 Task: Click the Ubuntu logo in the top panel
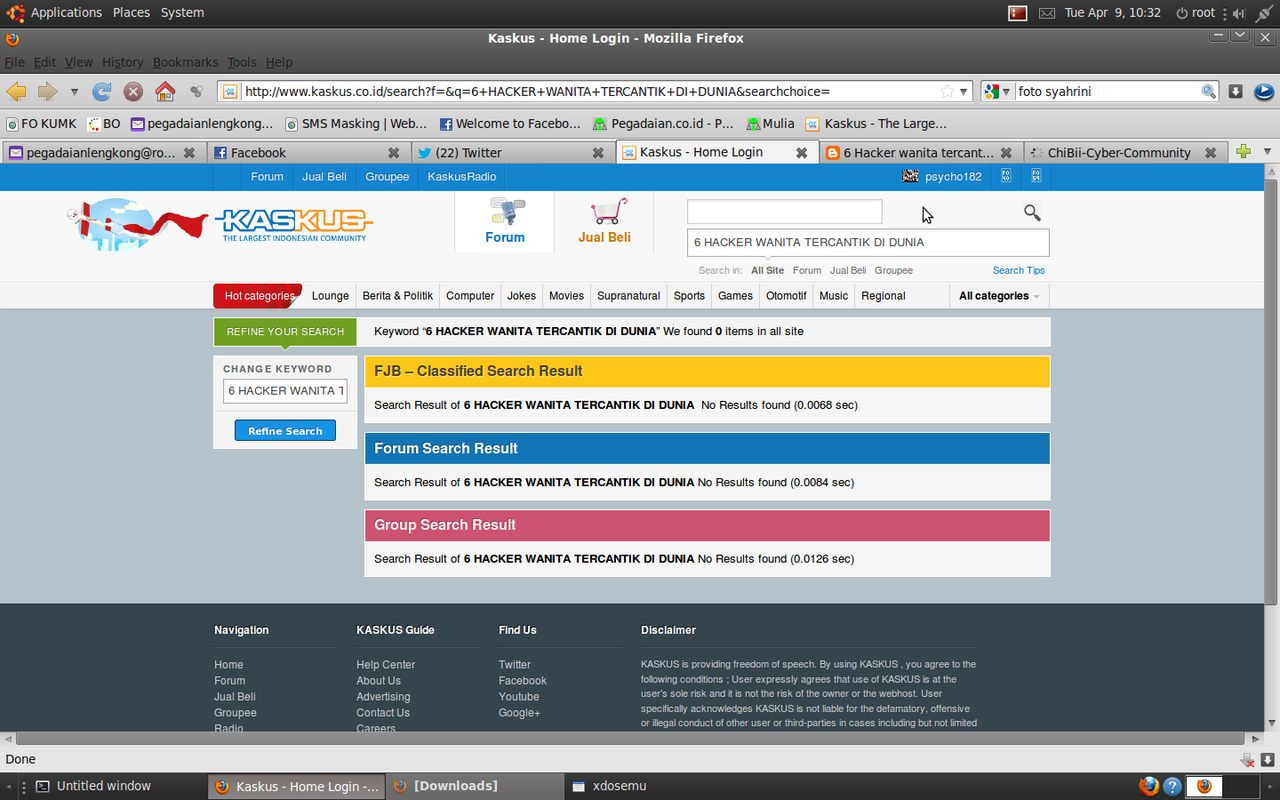(14, 12)
